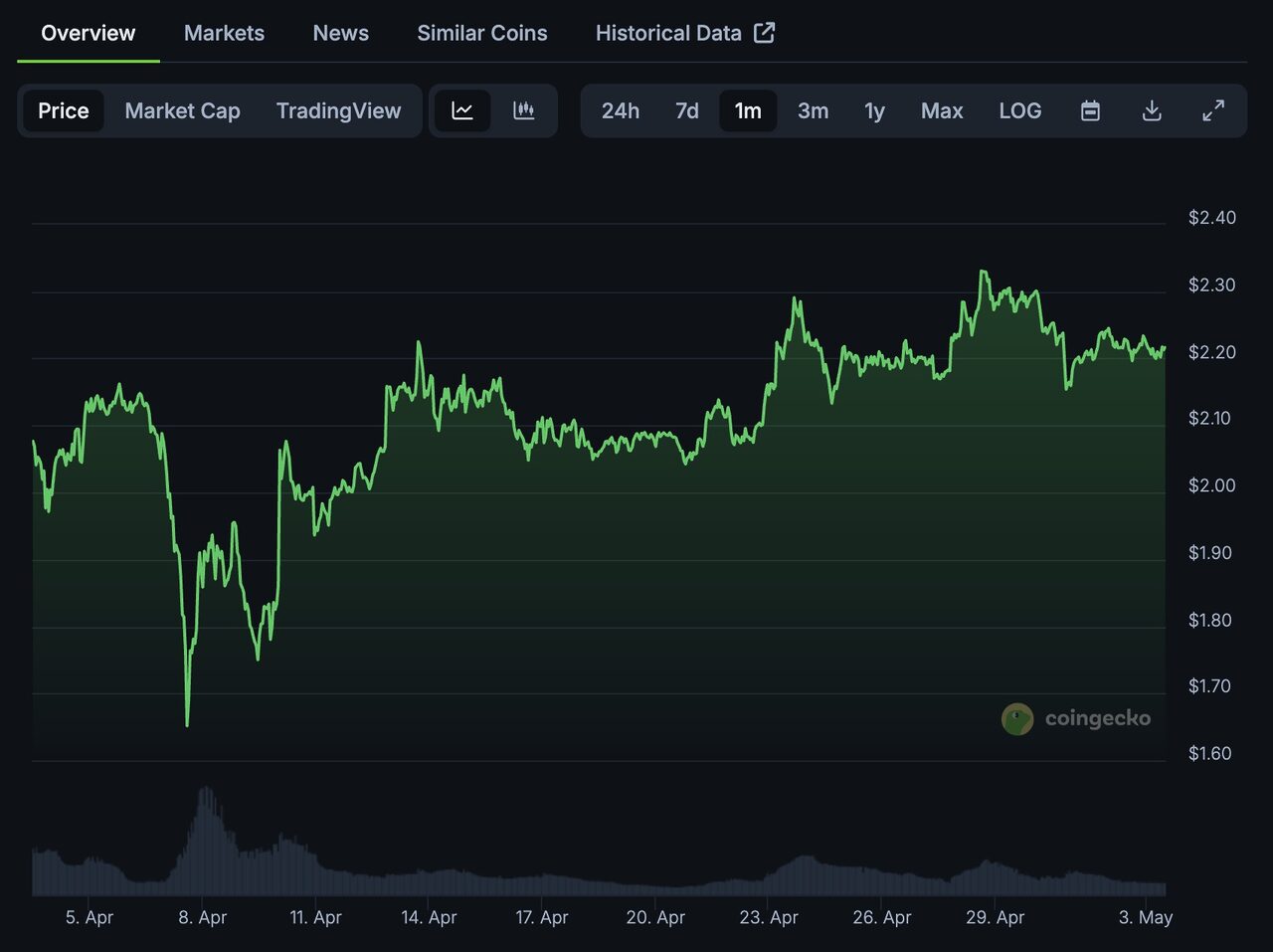Click the $2.00 axis label

1212,485
